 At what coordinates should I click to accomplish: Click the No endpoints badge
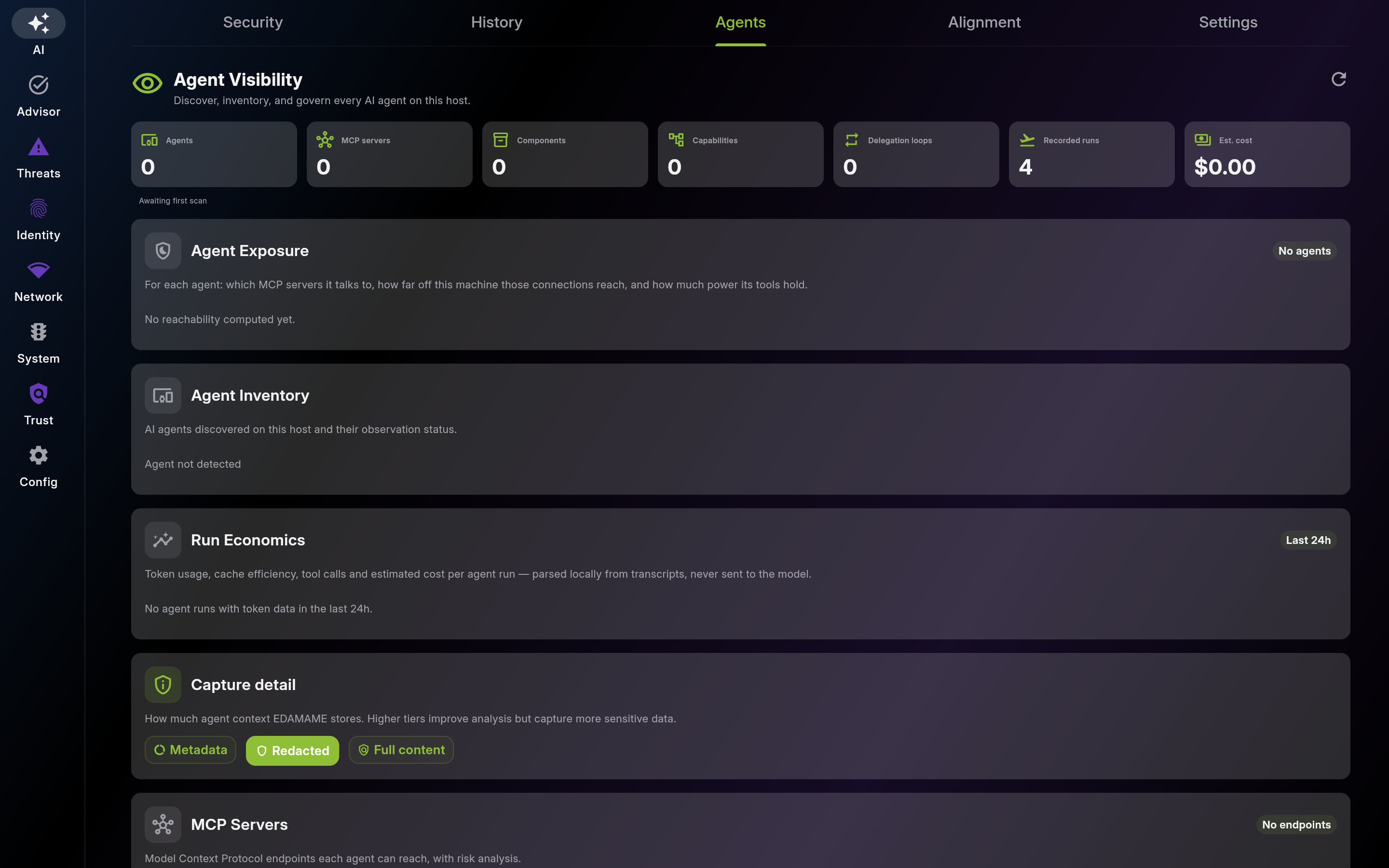pos(1296,825)
